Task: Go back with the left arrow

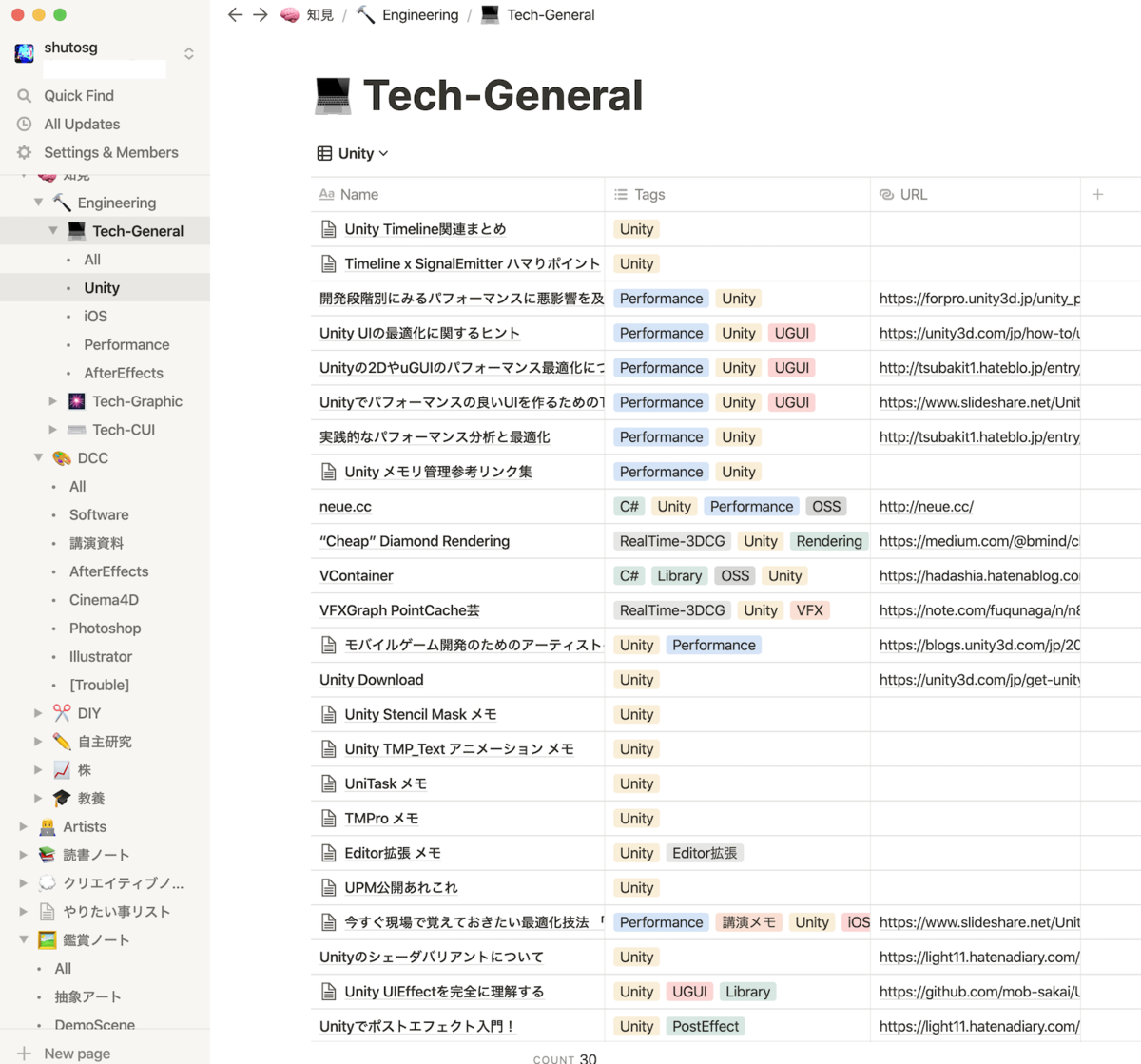Action: (x=235, y=15)
